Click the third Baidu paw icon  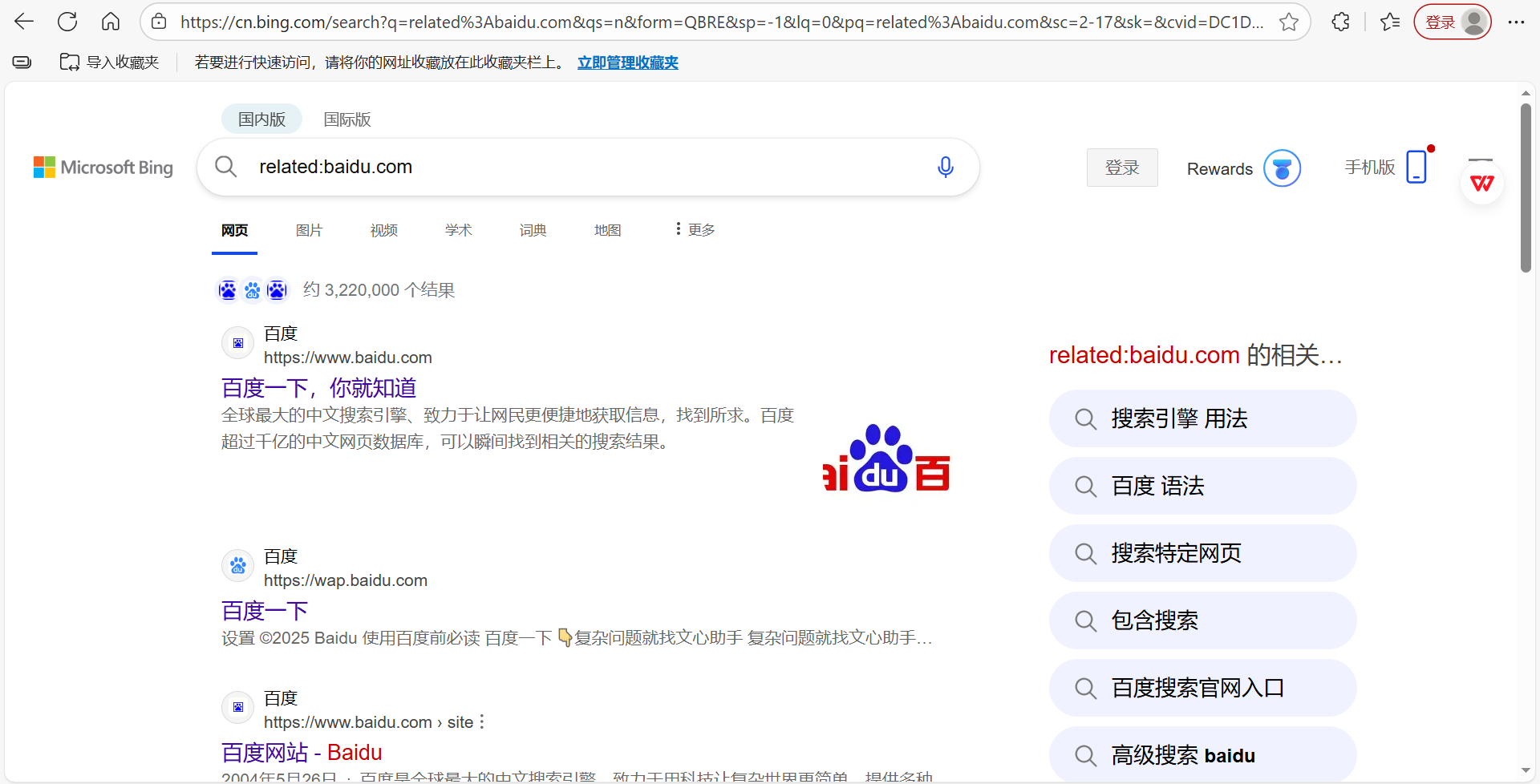click(x=277, y=289)
